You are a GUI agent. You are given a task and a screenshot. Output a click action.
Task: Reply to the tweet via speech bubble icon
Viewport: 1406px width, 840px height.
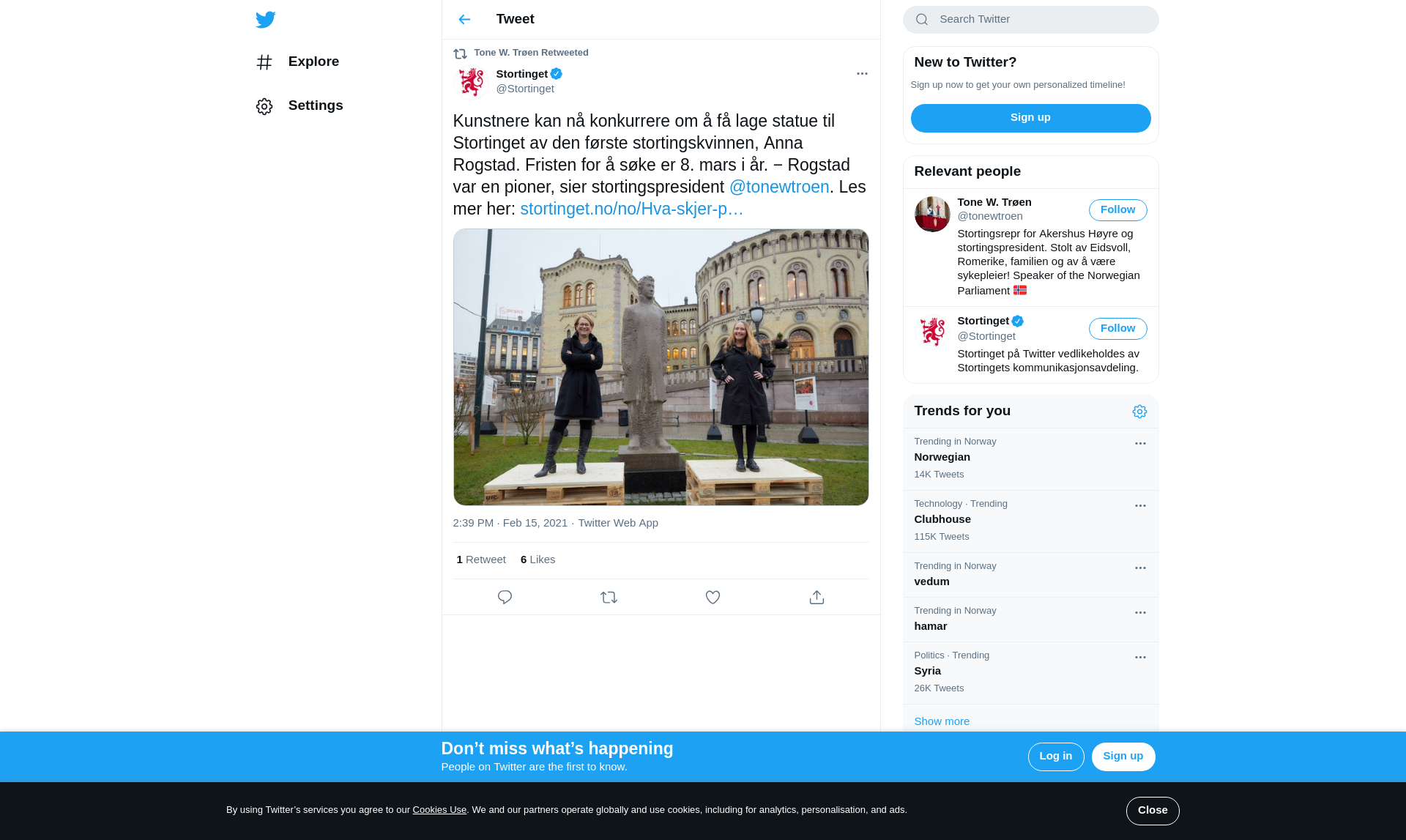click(x=505, y=598)
